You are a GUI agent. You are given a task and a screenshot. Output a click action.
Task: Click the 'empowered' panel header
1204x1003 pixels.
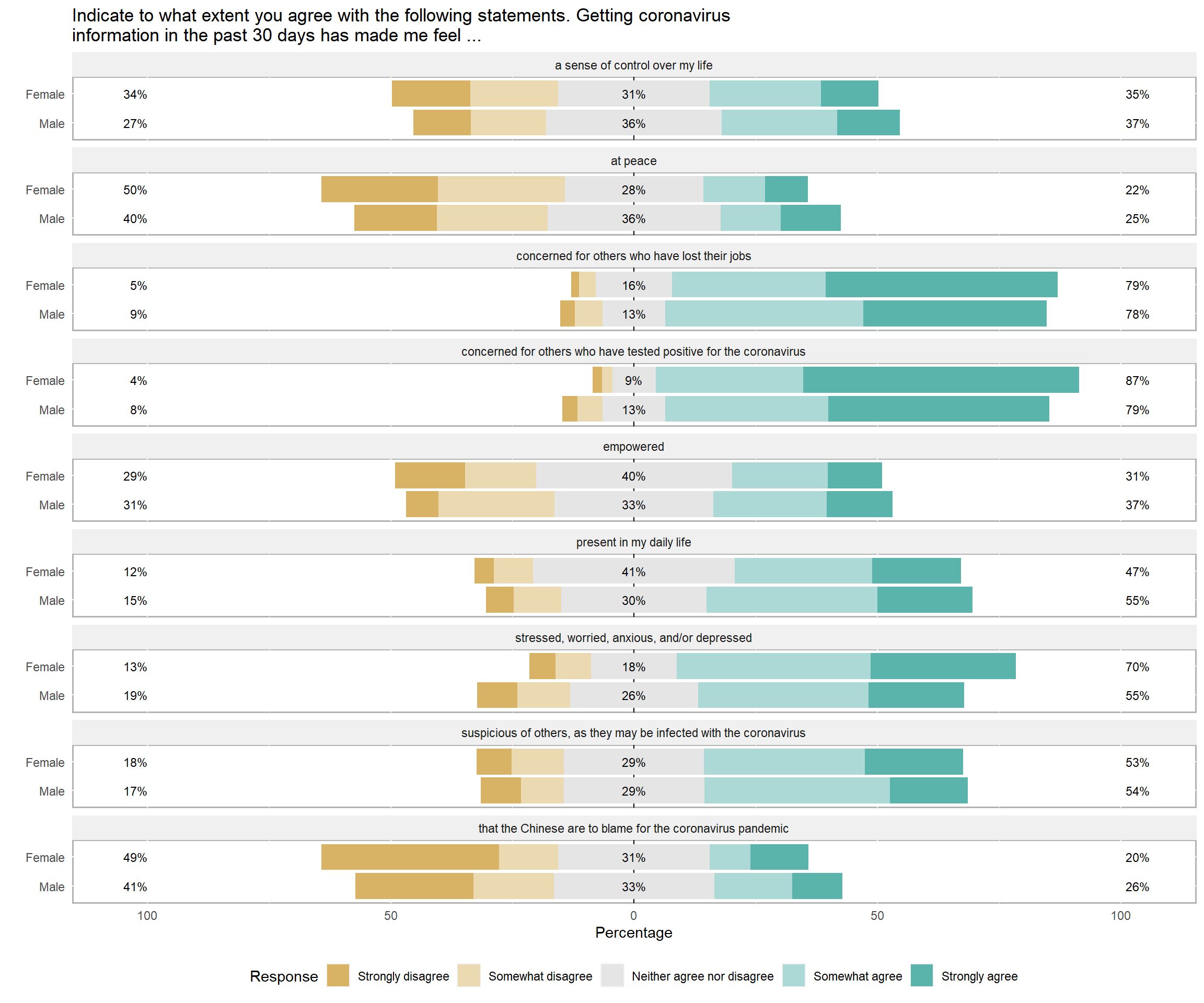coord(633,447)
